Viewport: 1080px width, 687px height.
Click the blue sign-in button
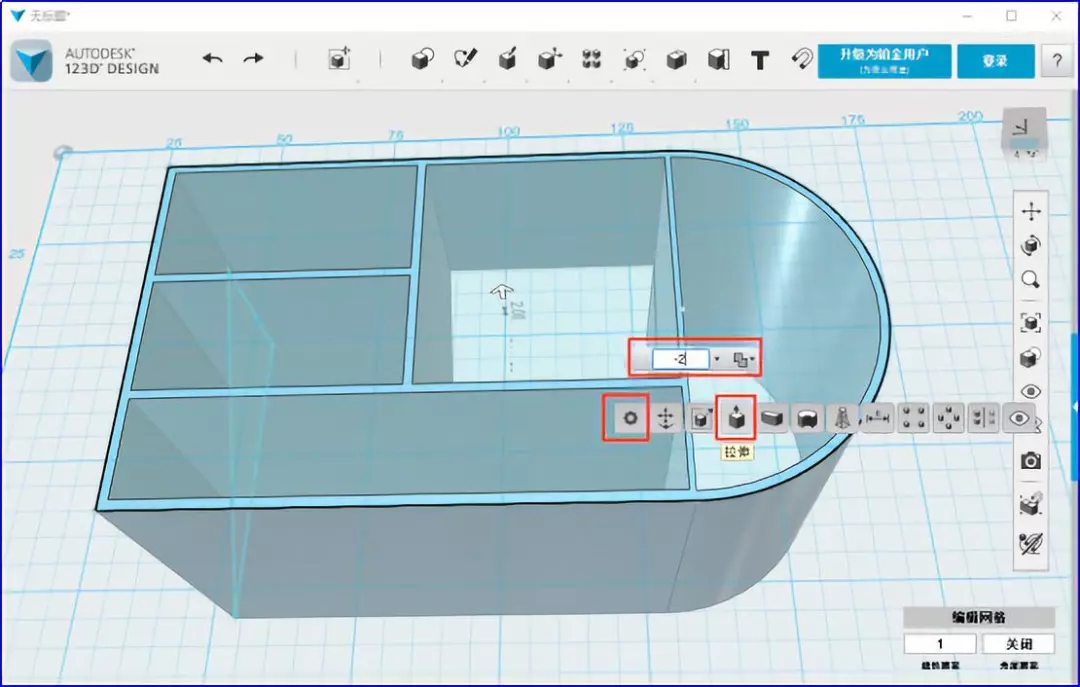pos(994,60)
